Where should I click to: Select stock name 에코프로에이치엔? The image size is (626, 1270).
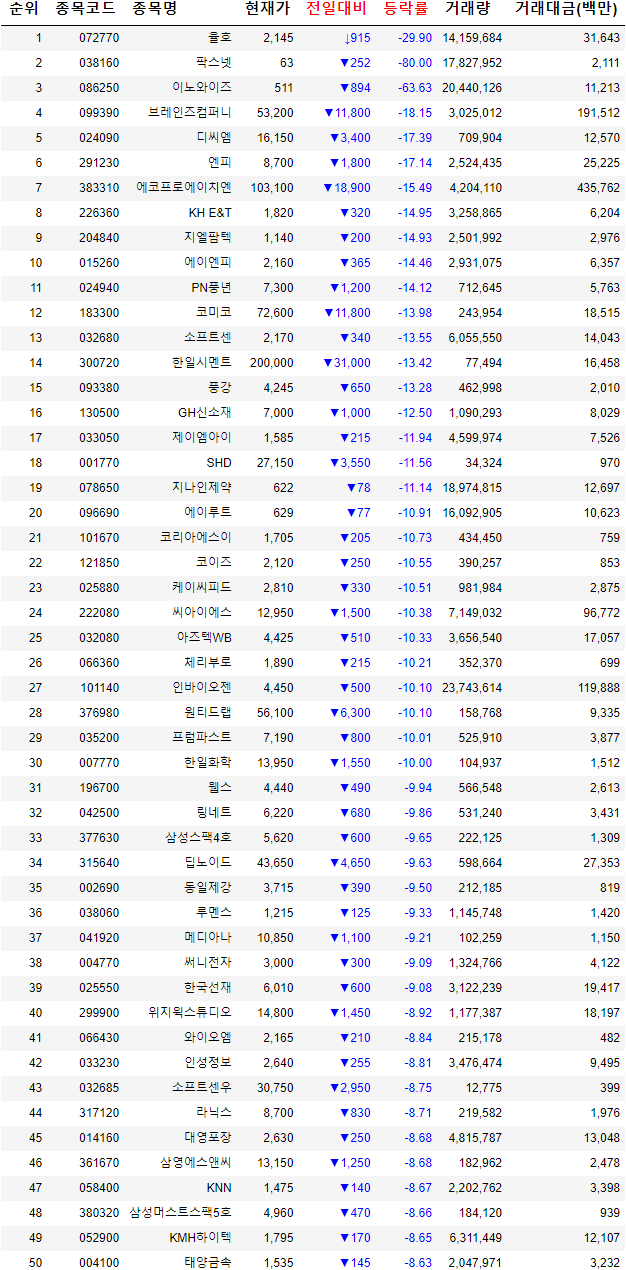(184, 188)
